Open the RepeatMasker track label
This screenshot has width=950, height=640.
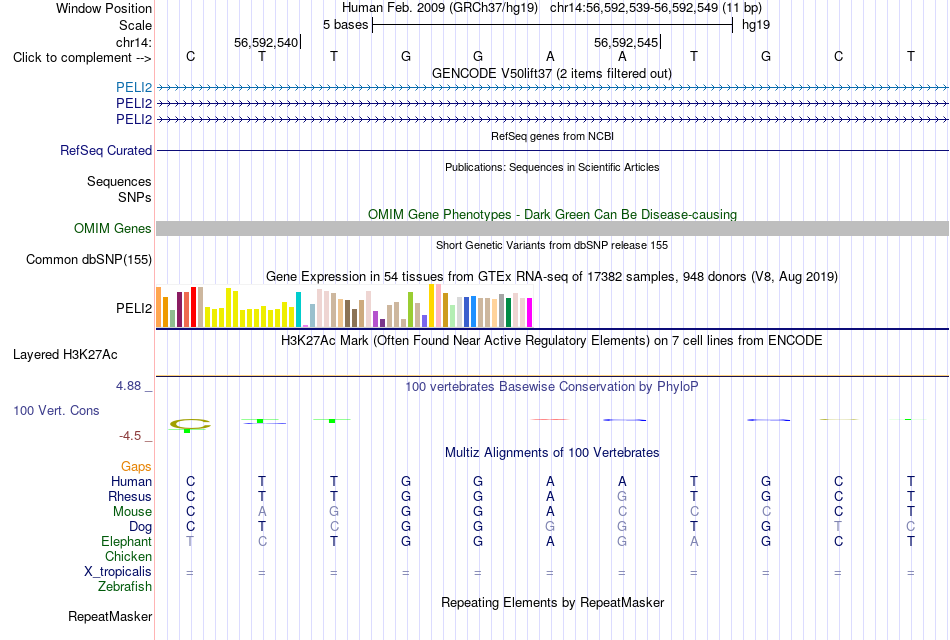110,616
